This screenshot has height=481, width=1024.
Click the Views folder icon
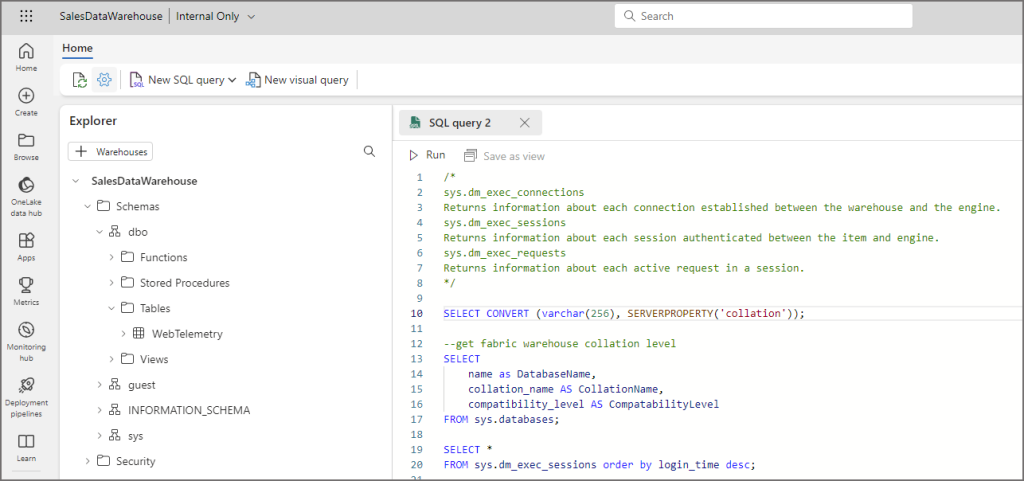coord(127,359)
